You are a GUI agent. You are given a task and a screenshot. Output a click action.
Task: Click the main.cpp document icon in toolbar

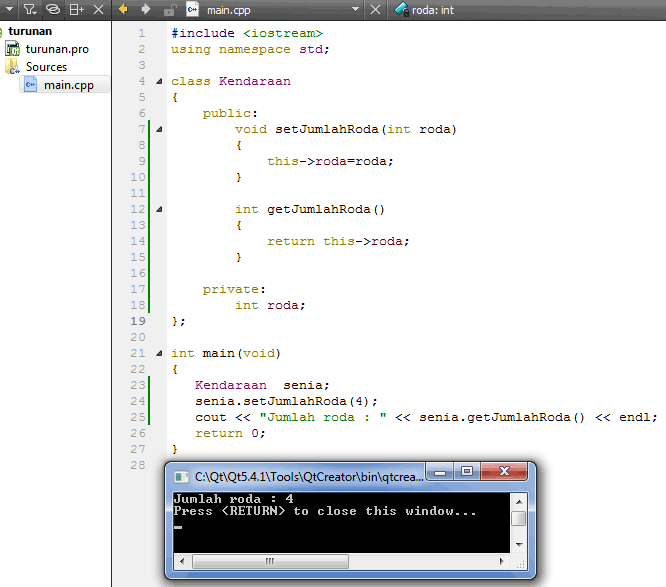pos(193,9)
